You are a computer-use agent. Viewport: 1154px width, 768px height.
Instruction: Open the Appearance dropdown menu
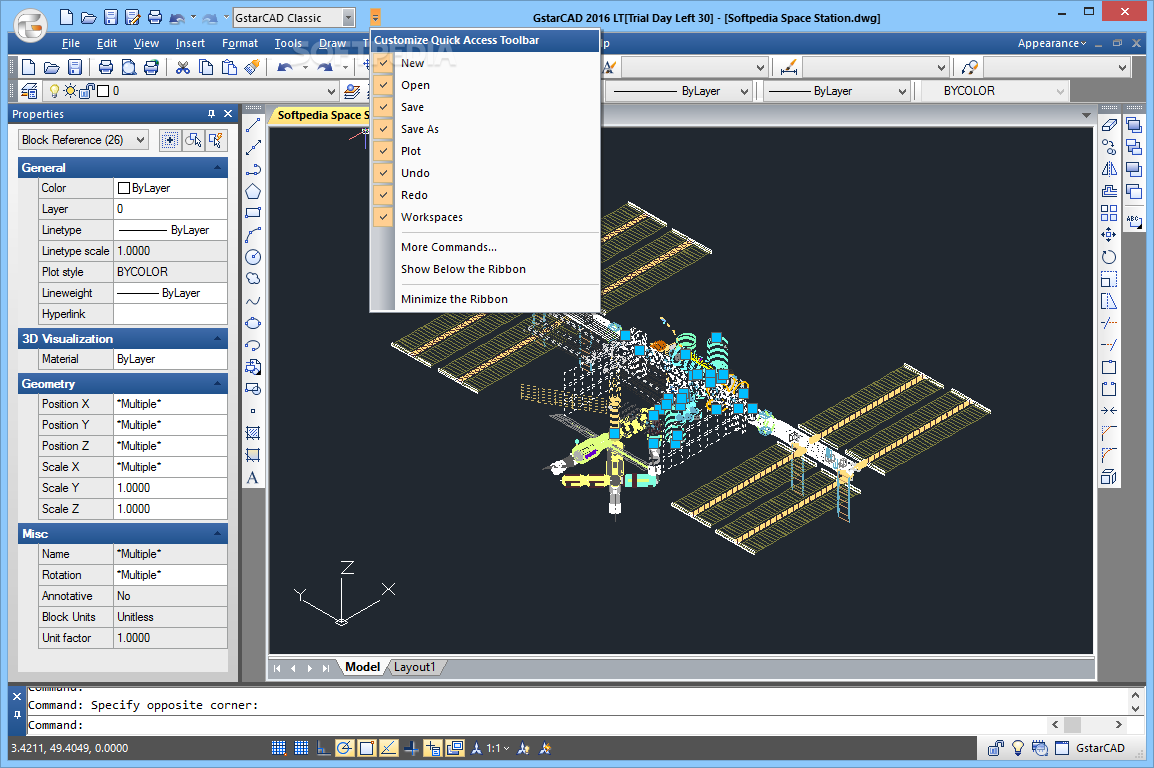(1052, 43)
